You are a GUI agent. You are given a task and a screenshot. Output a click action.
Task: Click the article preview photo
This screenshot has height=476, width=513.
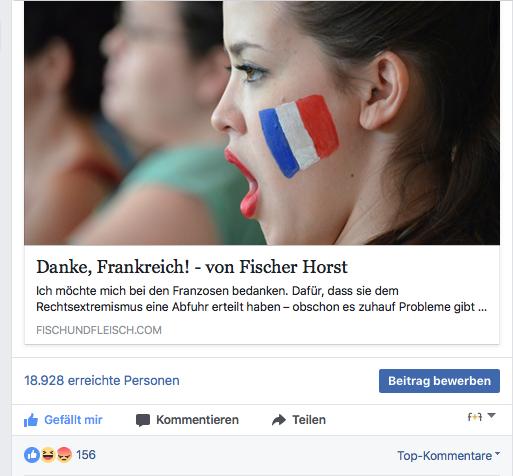[x=262, y=123]
